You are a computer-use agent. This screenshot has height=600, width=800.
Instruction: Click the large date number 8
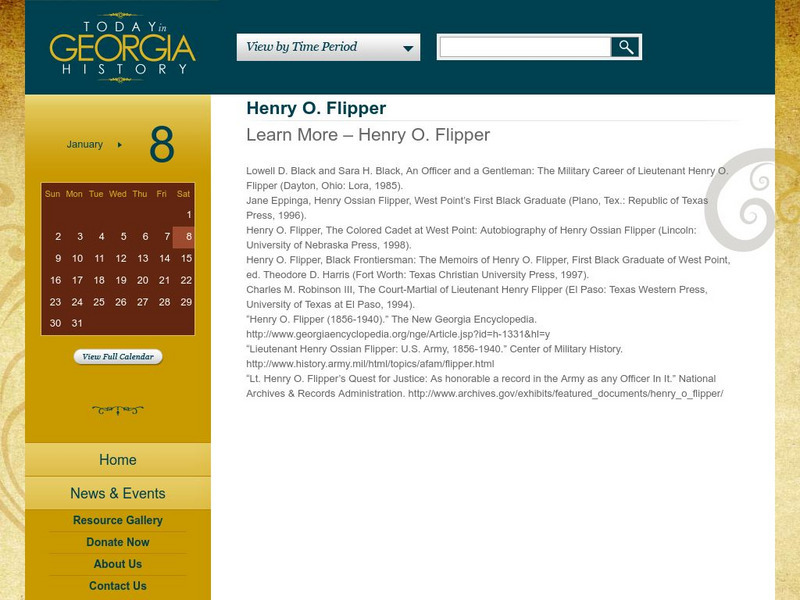tap(162, 145)
